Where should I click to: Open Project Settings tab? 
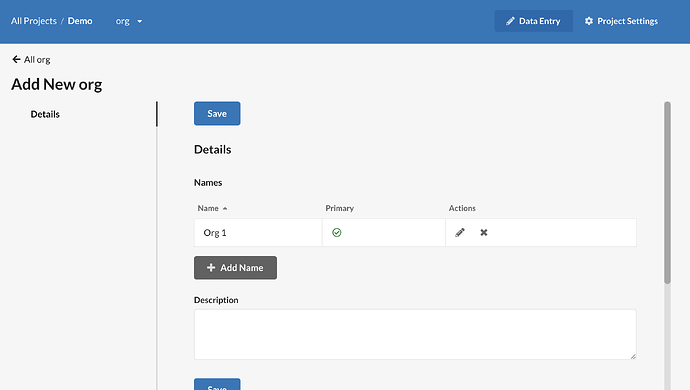621,21
